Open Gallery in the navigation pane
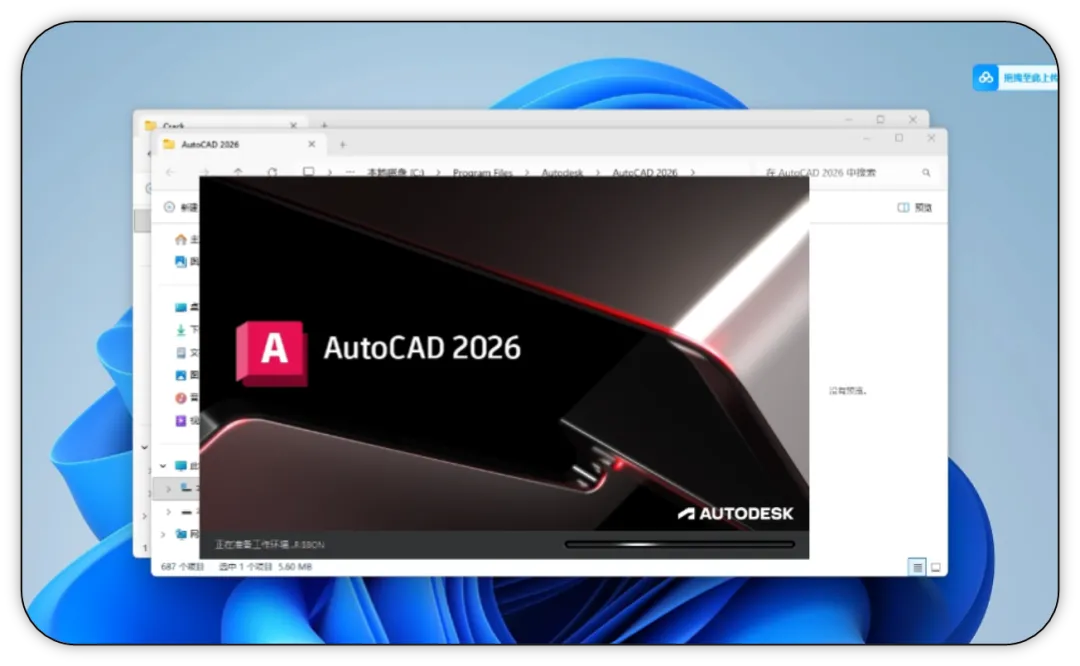This screenshot has height=666, width=1080. [186, 262]
